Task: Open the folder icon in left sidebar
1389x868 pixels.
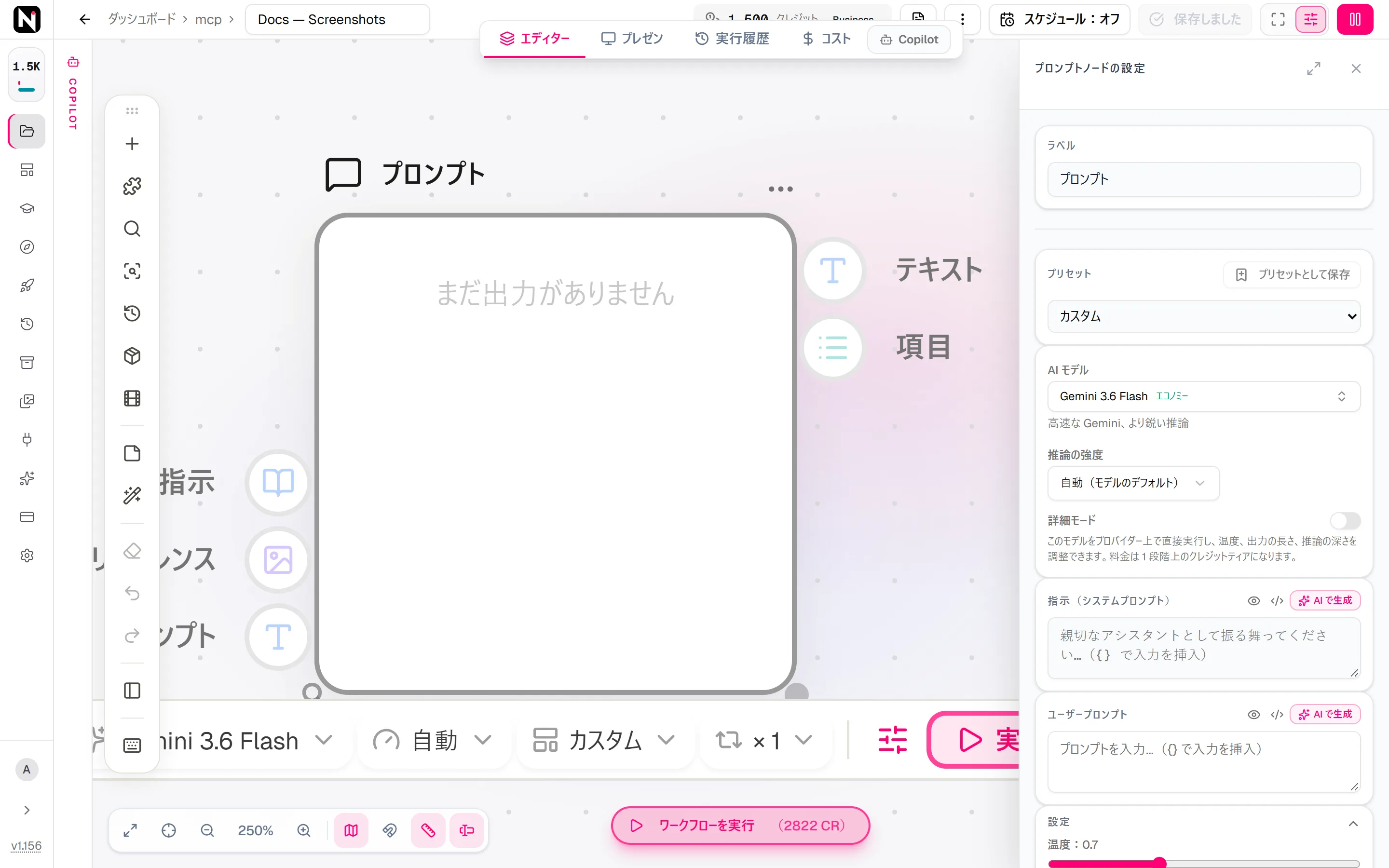Action: pos(27,131)
